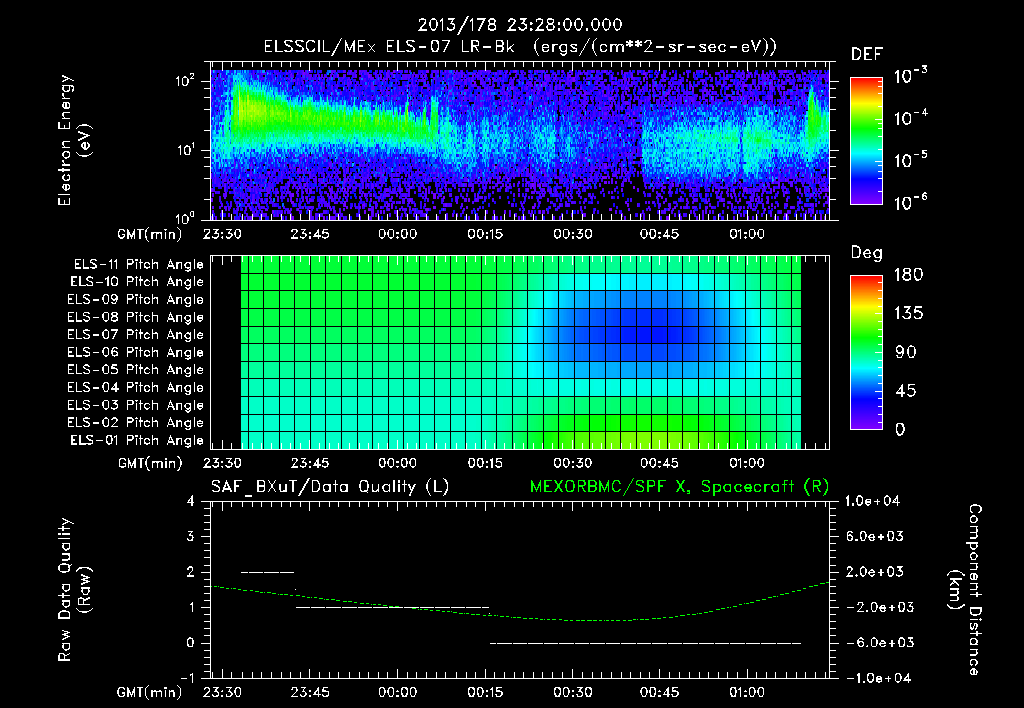
Task: Click the plot title "2013/178 23:28:00.000"
Action: 520,25
